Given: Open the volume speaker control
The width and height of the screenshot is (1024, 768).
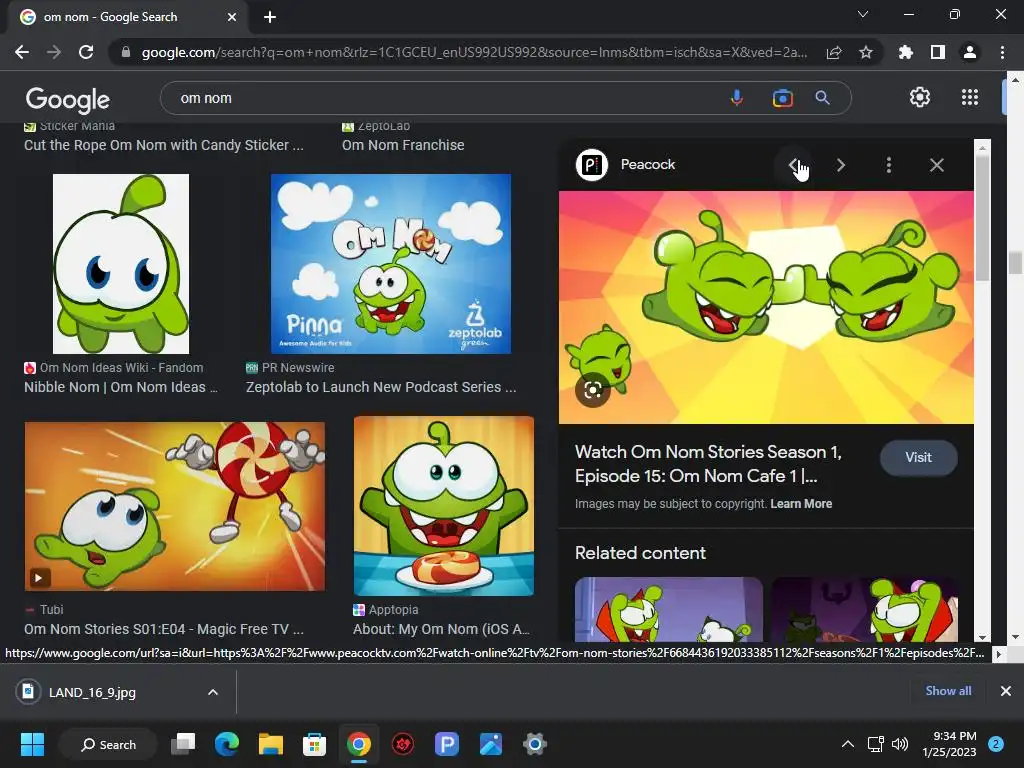Looking at the screenshot, I should pyautogui.click(x=900, y=744).
